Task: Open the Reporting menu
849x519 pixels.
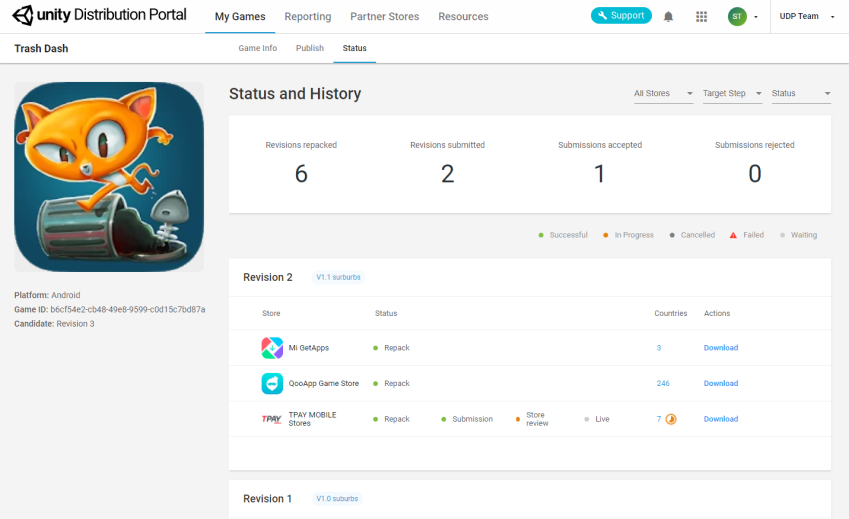Action: (x=307, y=17)
